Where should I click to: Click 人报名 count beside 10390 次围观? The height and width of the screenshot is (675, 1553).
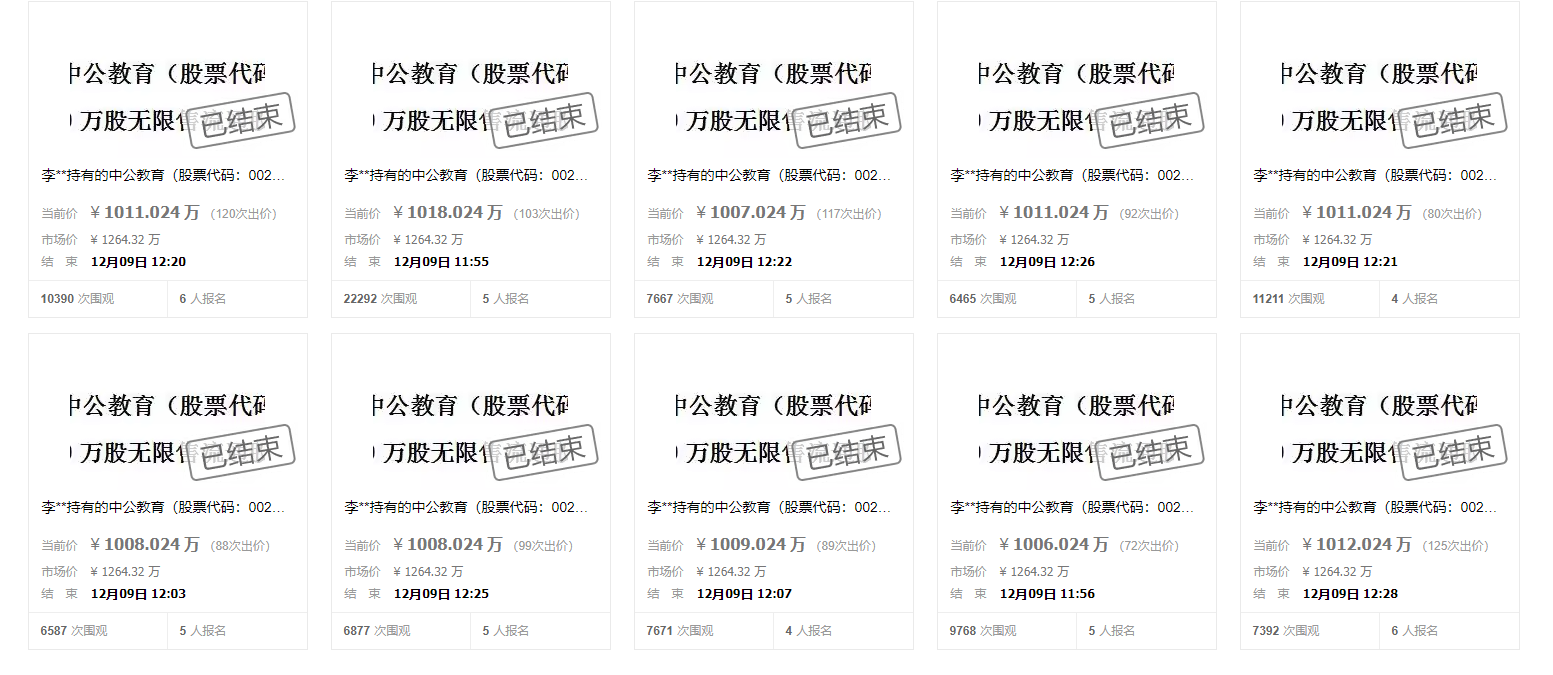(203, 299)
